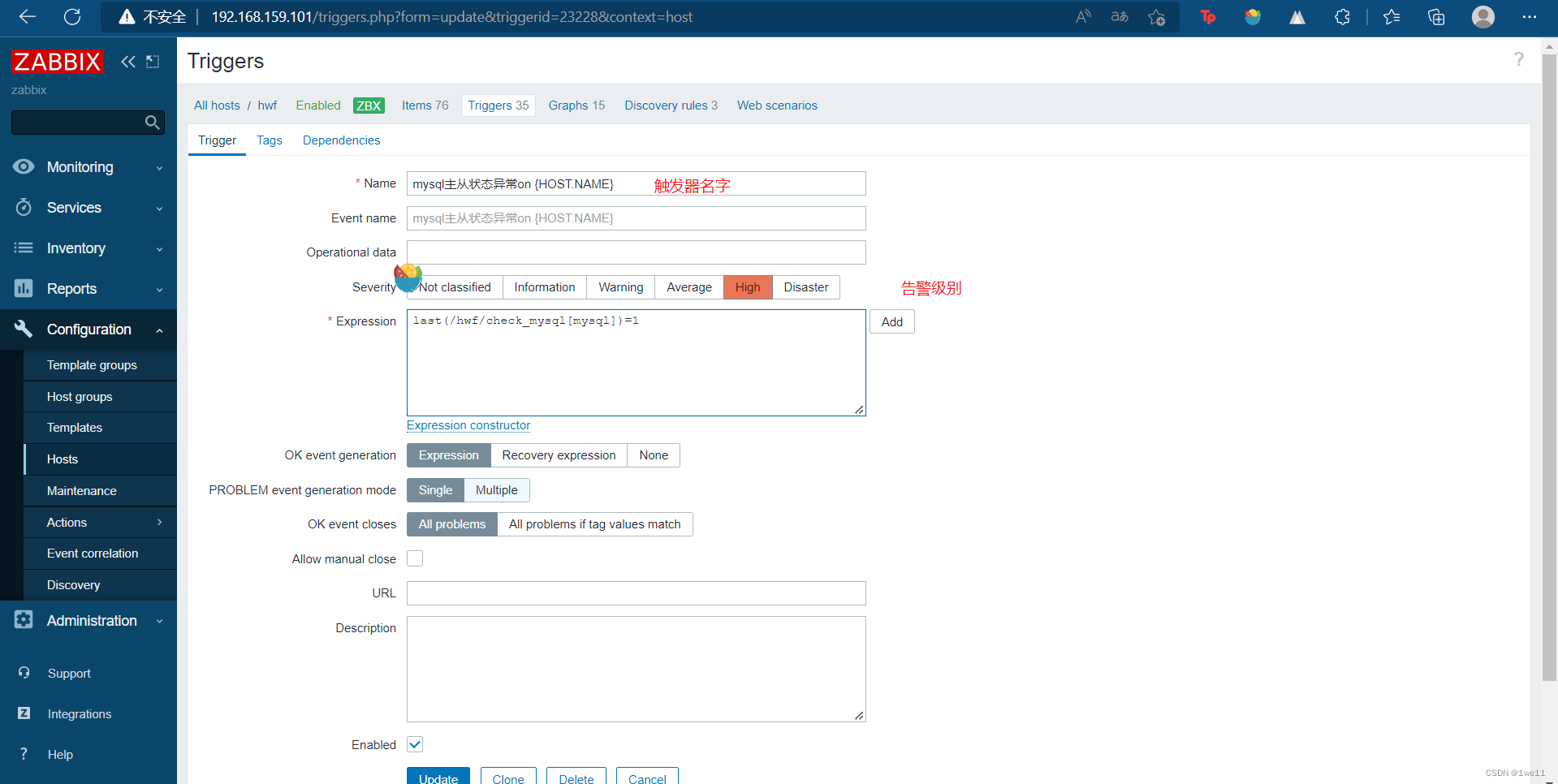Expand the Monitoring menu
The width and height of the screenshot is (1558, 784).
point(159,168)
